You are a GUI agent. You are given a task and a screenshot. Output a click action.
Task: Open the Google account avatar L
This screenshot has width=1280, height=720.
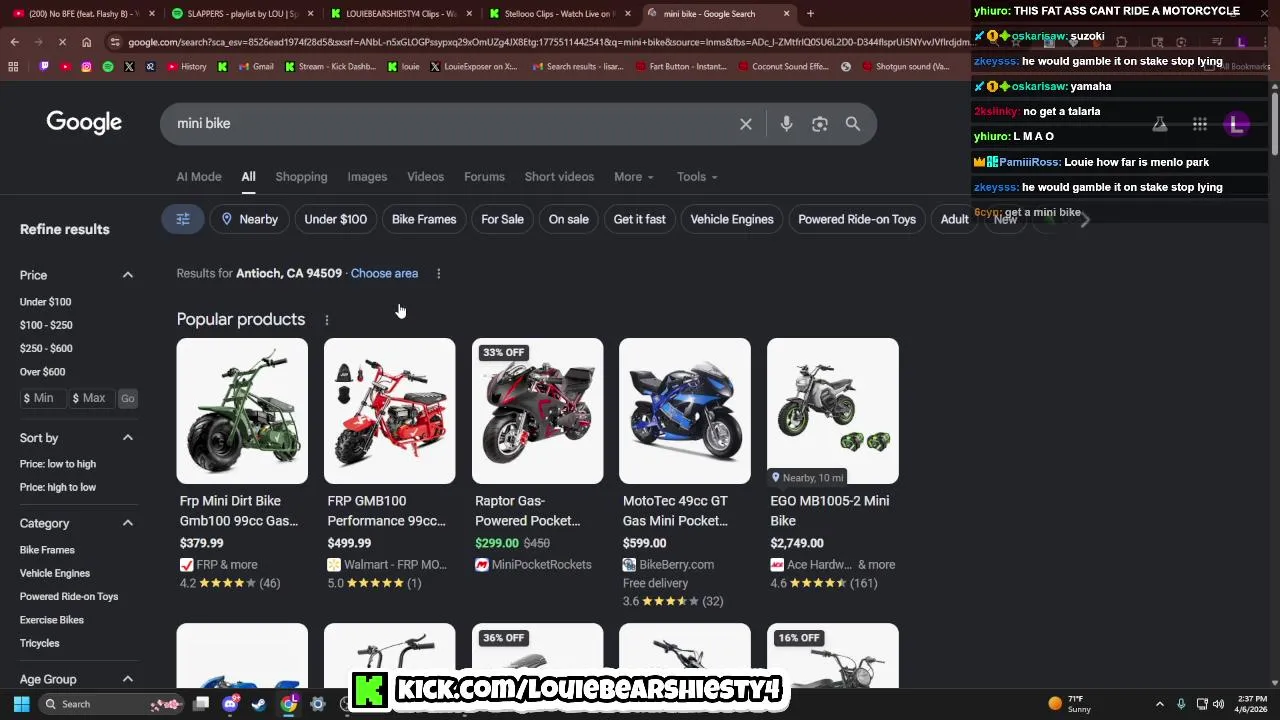(1237, 124)
